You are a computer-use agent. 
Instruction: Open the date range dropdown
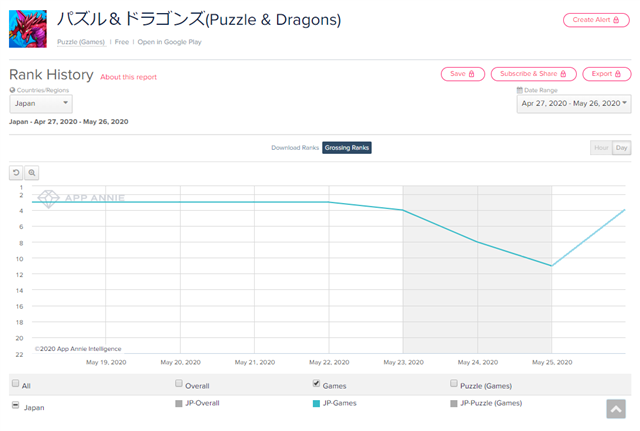(x=573, y=103)
